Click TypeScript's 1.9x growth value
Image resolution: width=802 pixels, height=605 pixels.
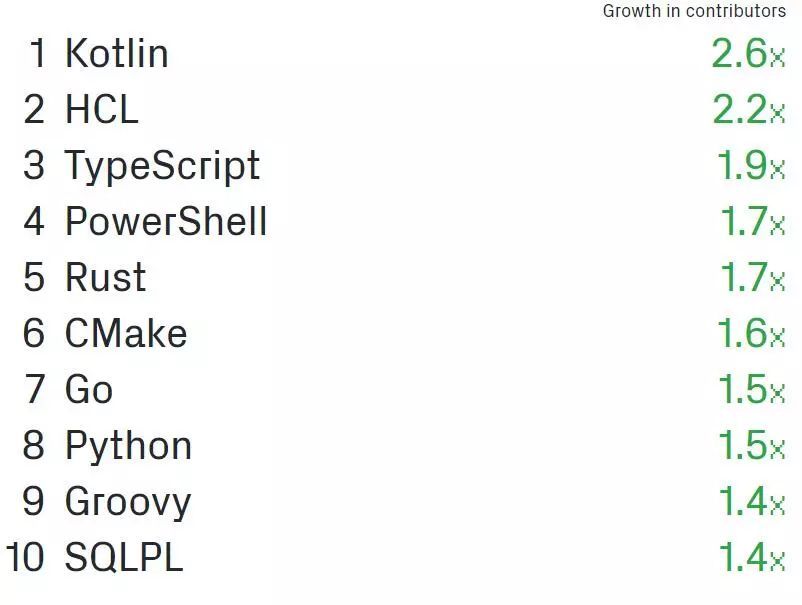[750, 165]
